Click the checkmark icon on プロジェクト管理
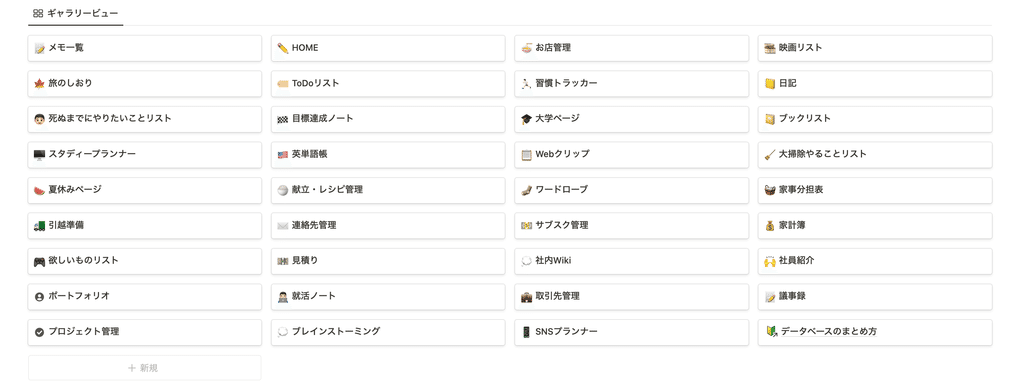Viewport: 1024px width, 391px height. coord(39,332)
